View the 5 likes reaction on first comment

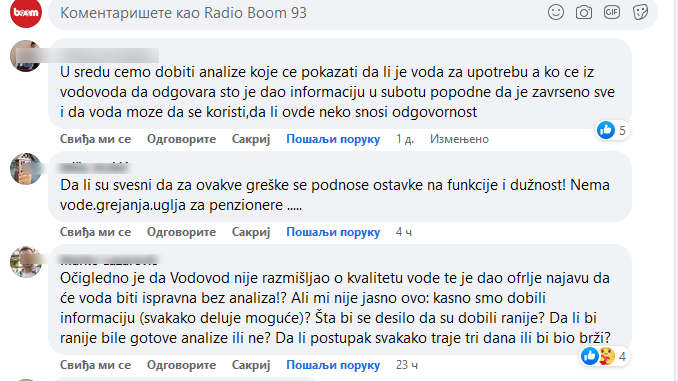click(612, 130)
